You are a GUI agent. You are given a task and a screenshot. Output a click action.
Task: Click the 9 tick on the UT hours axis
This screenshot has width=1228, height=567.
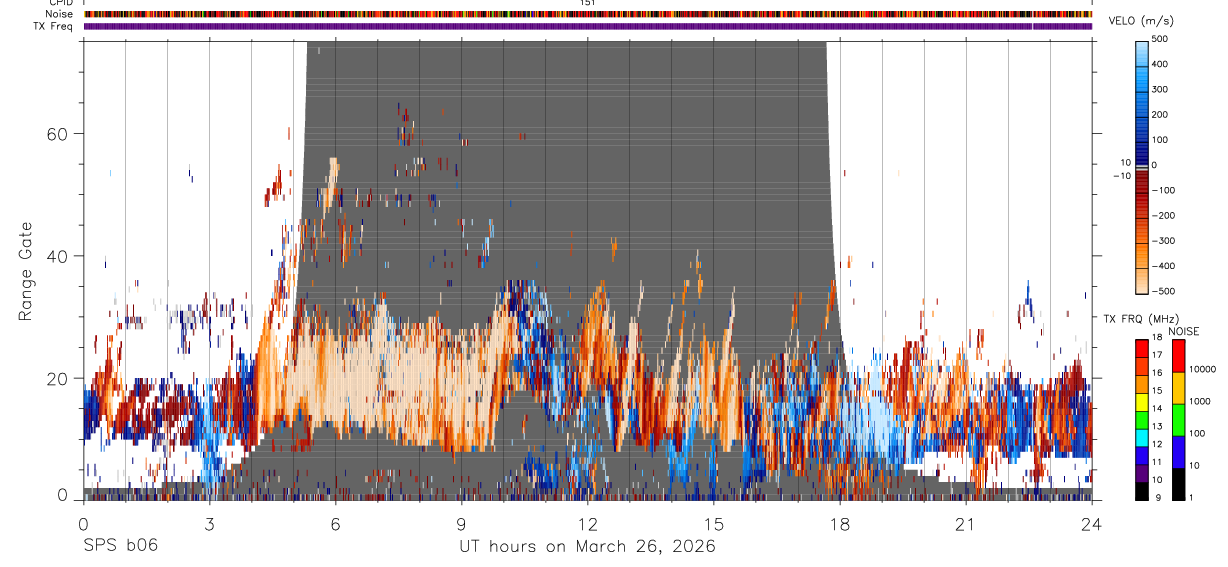point(461,524)
